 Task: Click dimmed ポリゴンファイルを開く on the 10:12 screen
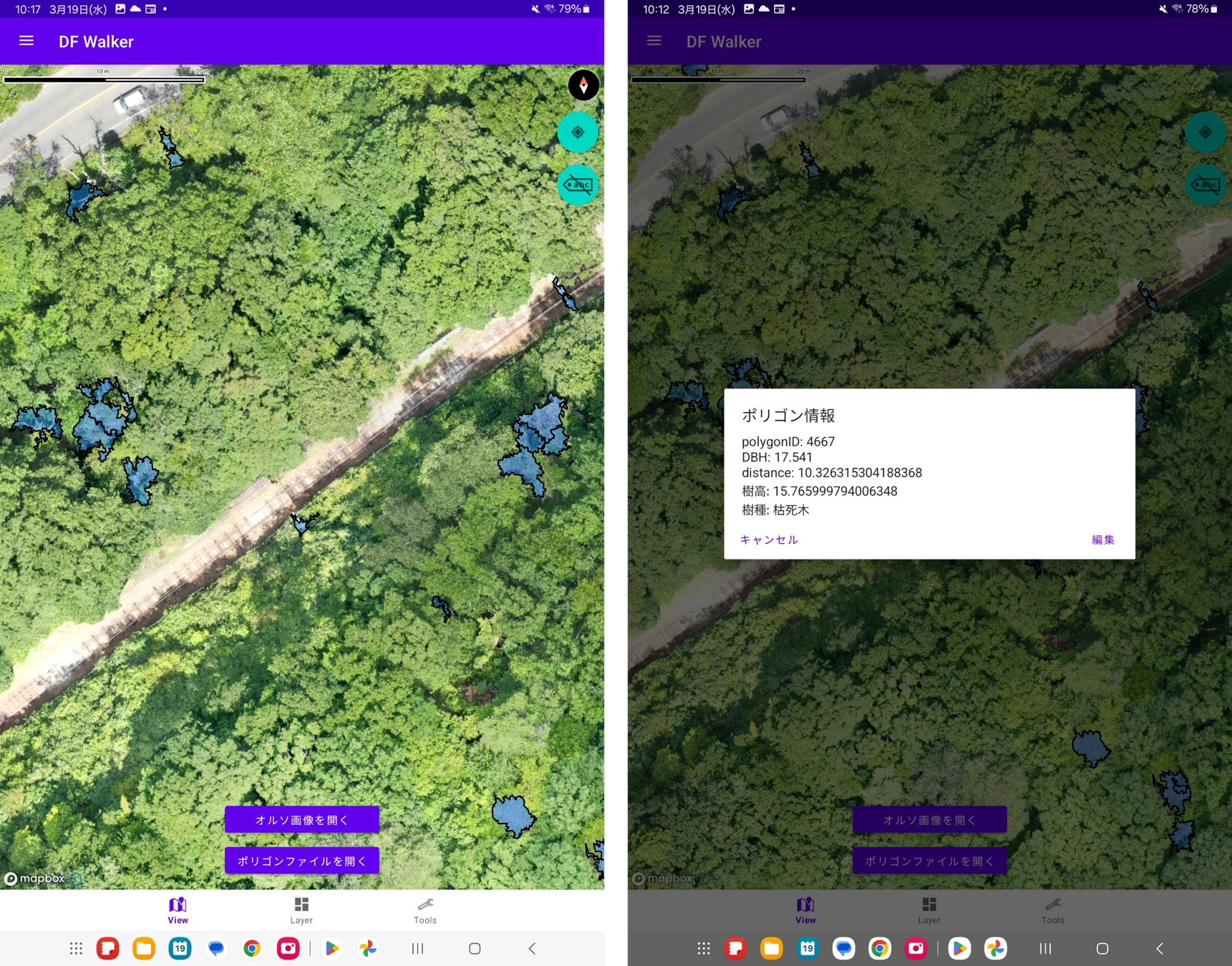coord(930,861)
